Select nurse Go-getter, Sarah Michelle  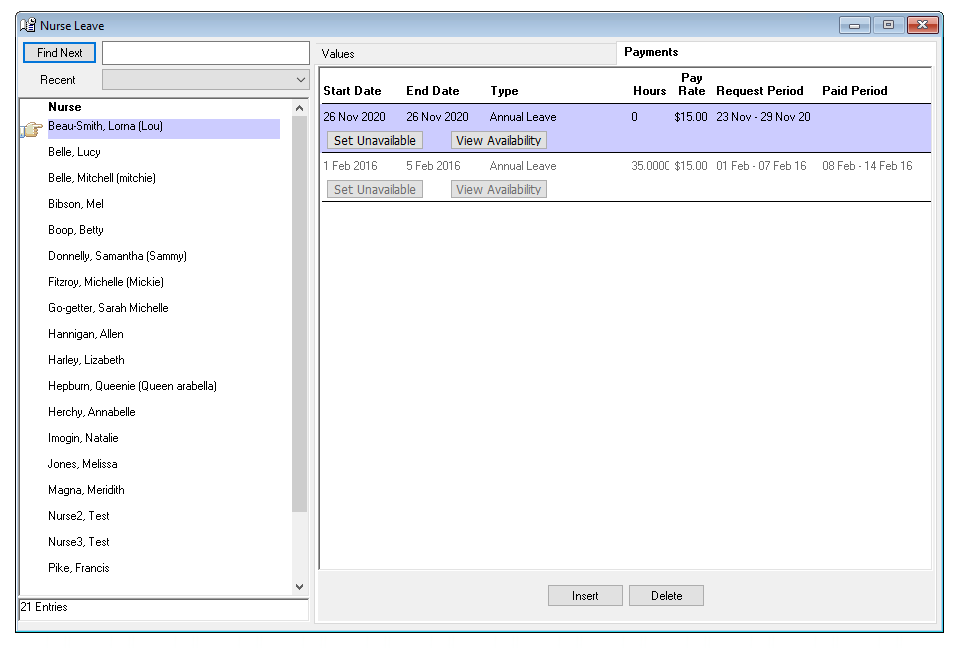point(108,308)
